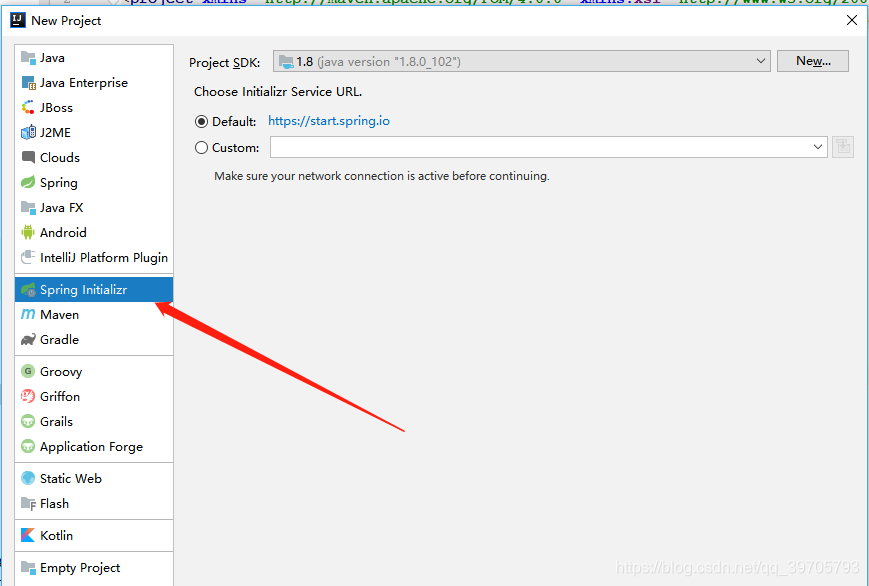Select the "Android" list entry text
Viewport: 869px width, 586px height.
pos(63,232)
